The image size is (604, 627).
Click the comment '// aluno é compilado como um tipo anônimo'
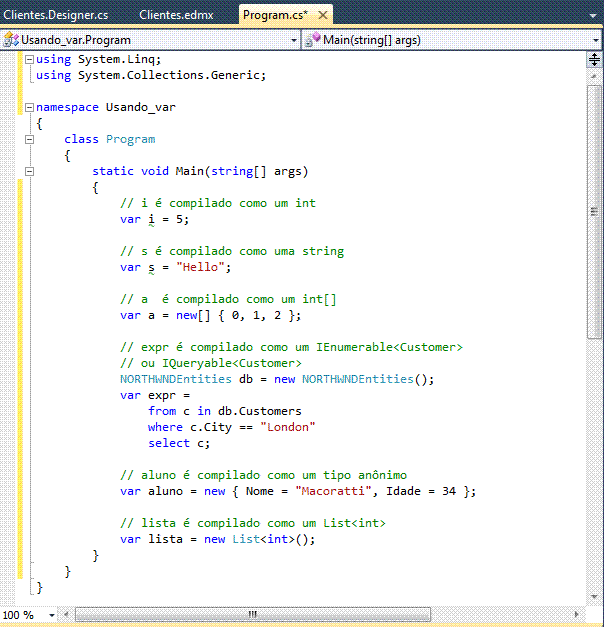(x=263, y=475)
